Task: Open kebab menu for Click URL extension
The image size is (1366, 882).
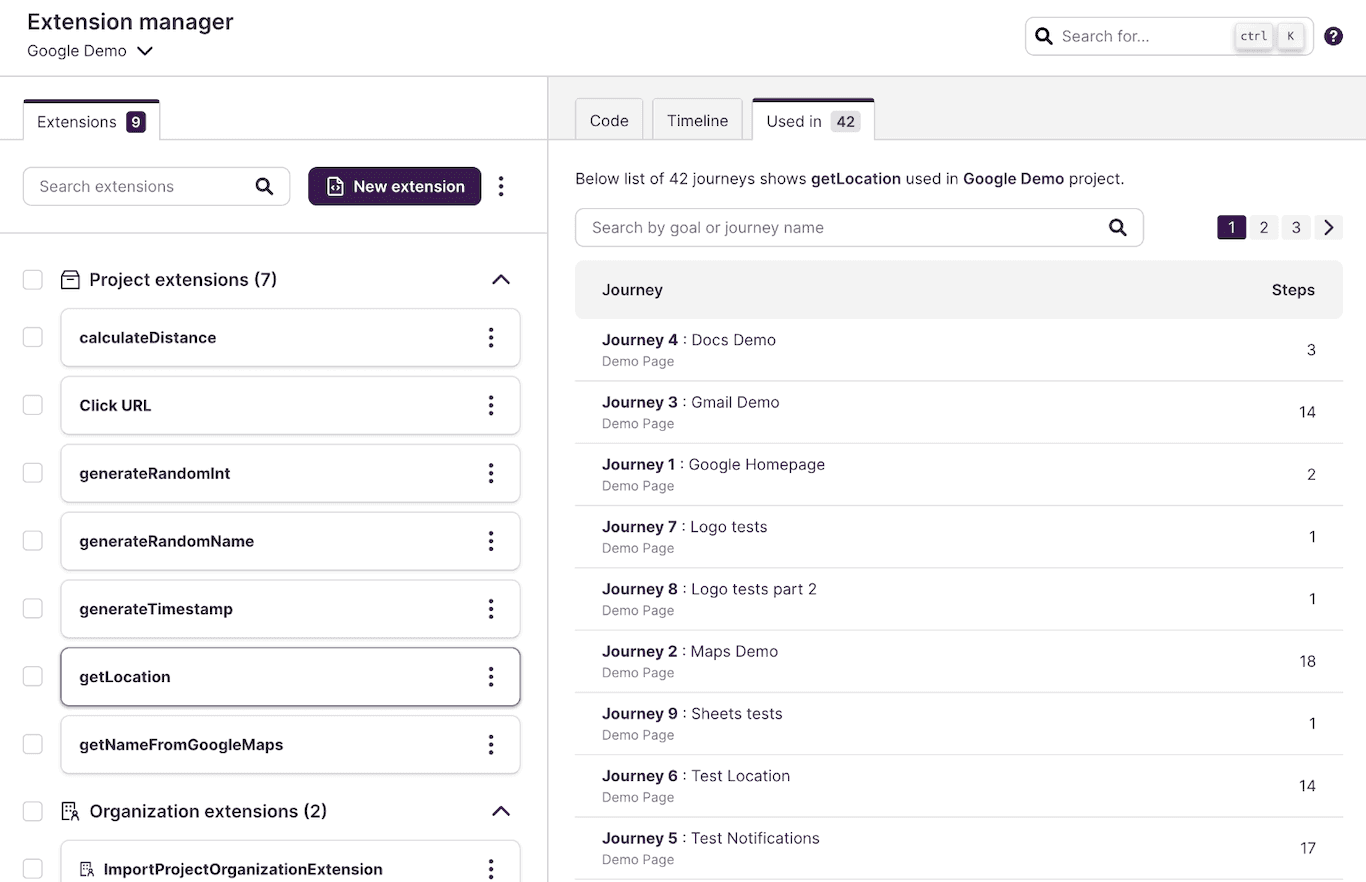Action: click(490, 406)
